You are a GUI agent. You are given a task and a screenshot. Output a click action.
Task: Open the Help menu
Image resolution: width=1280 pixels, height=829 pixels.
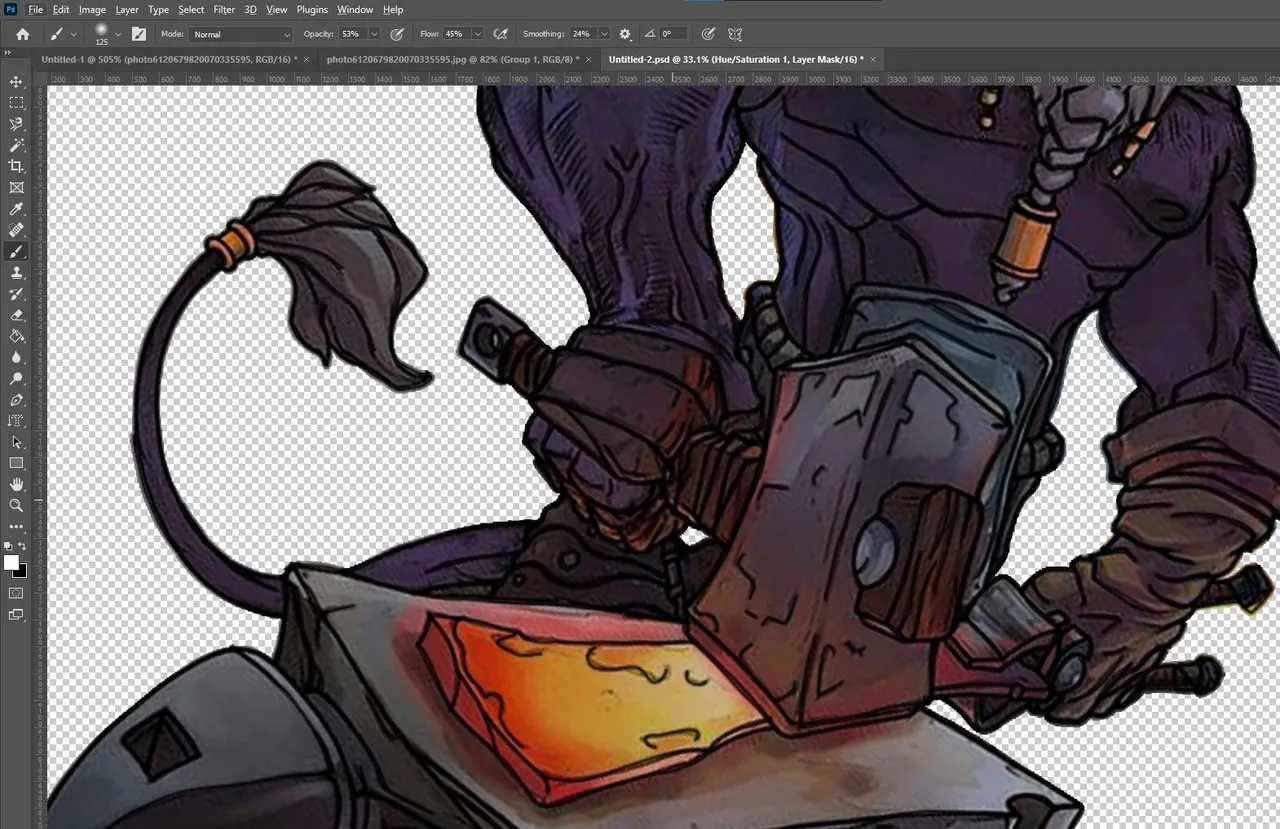click(x=393, y=9)
